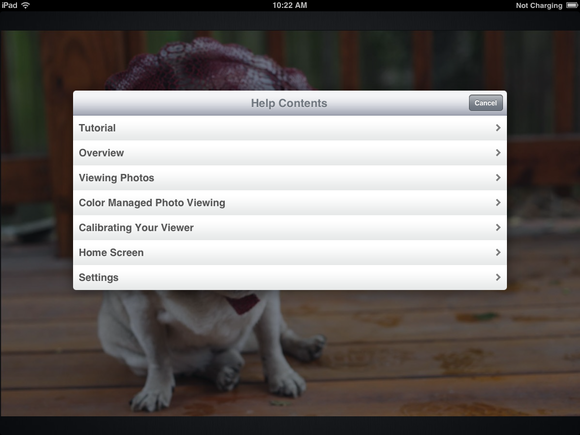The height and width of the screenshot is (435, 580).
Task: Click chevron beside Viewing Photos
Action: coord(498,178)
